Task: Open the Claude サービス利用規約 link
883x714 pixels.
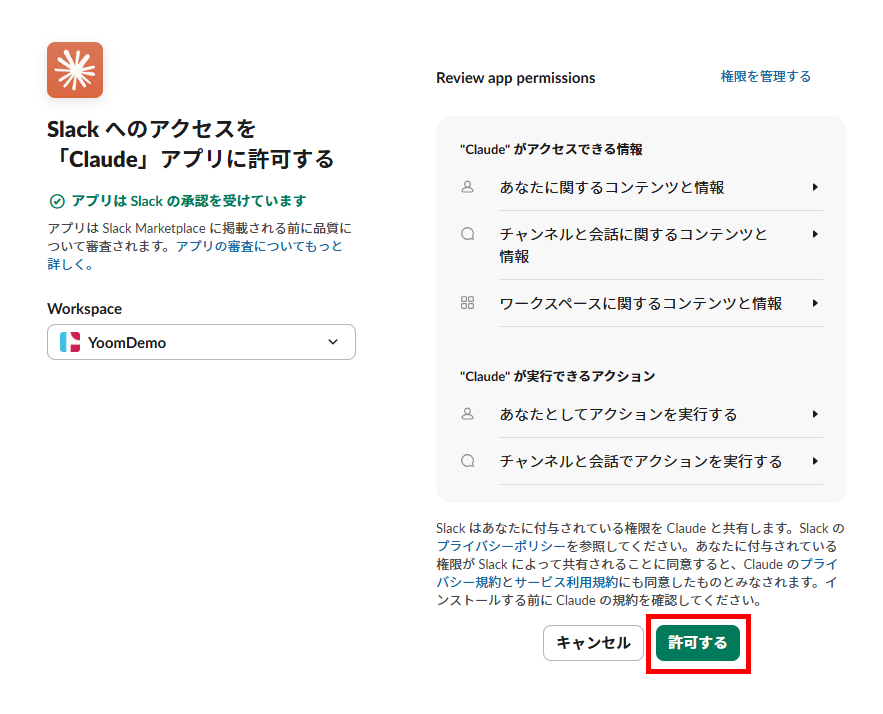Action: 566,582
